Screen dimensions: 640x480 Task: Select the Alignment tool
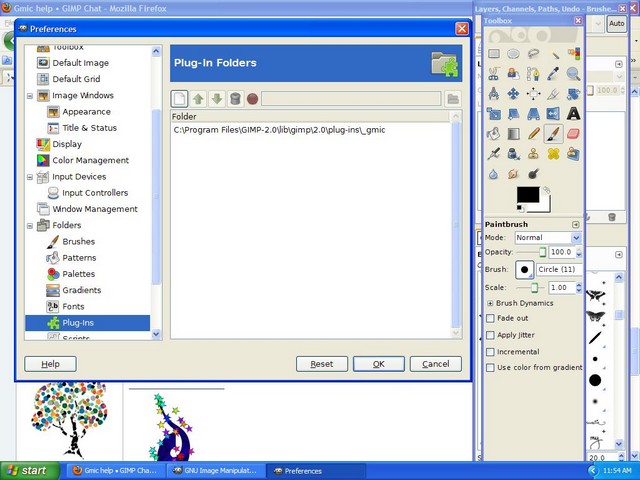(x=533, y=94)
